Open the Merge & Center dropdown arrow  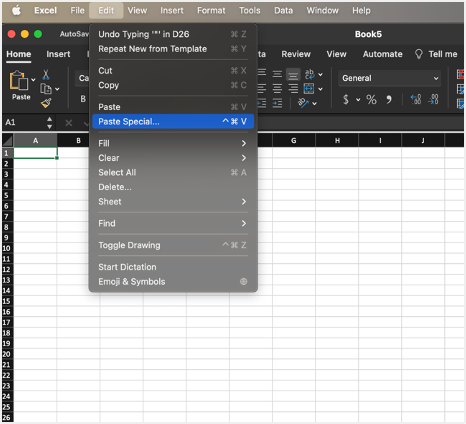pos(320,89)
